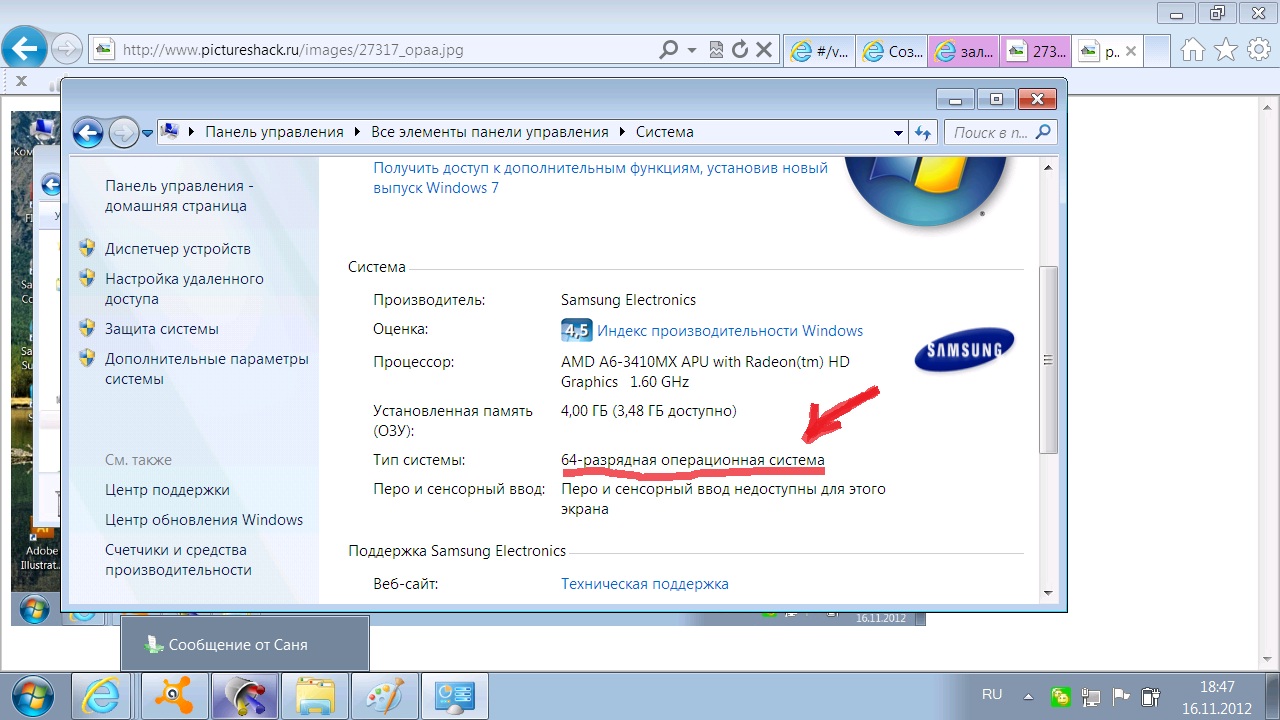1280x720 pixels.
Task: Click the "Система" breadcrumb item
Action: click(x=665, y=132)
